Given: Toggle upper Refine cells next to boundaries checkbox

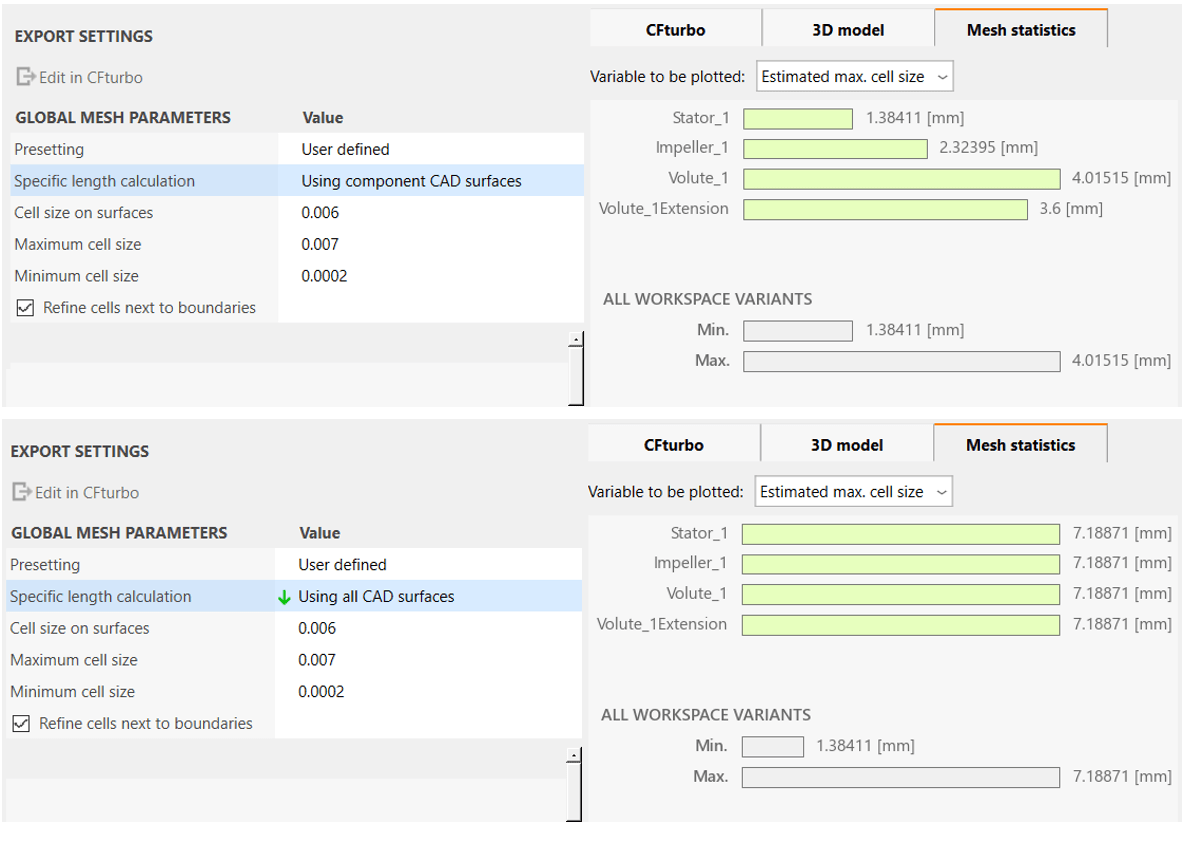Looking at the screenshot, I should [25, 307].
